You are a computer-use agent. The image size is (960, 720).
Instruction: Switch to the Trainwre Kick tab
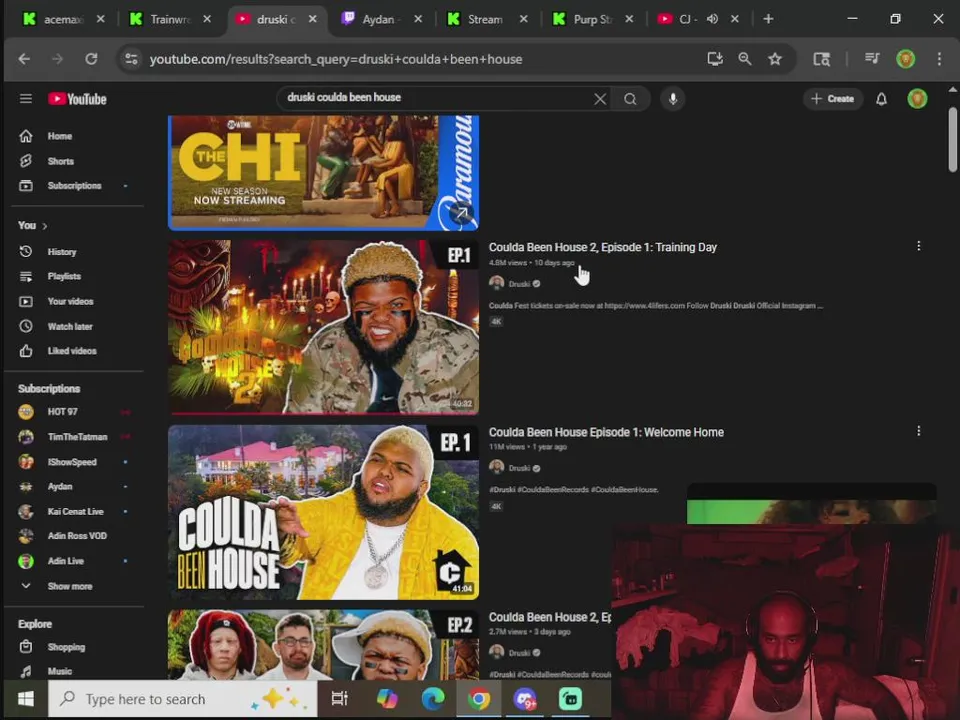coord(169,19)
